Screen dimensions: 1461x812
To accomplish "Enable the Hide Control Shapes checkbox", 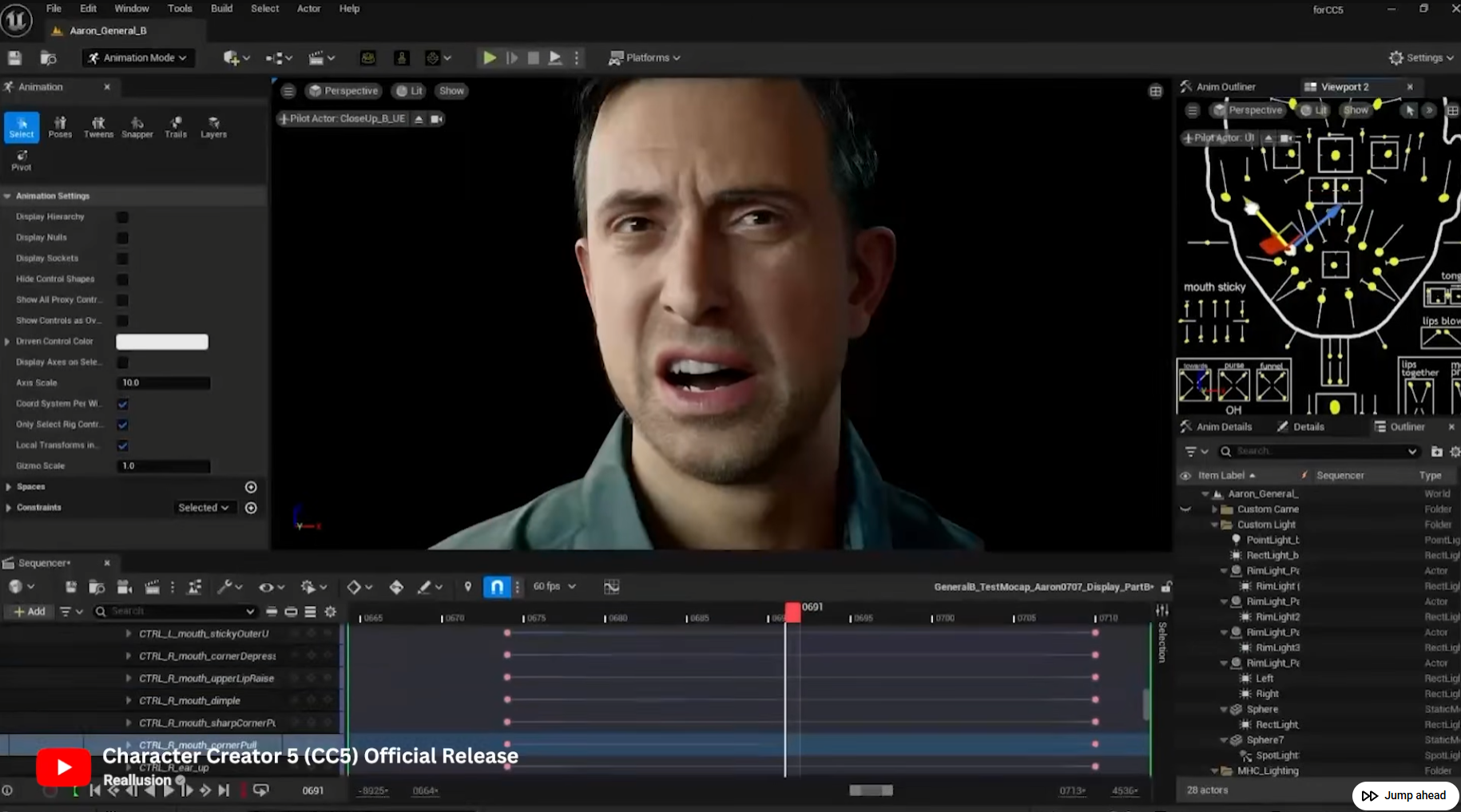I will click(x=122, y=279).
